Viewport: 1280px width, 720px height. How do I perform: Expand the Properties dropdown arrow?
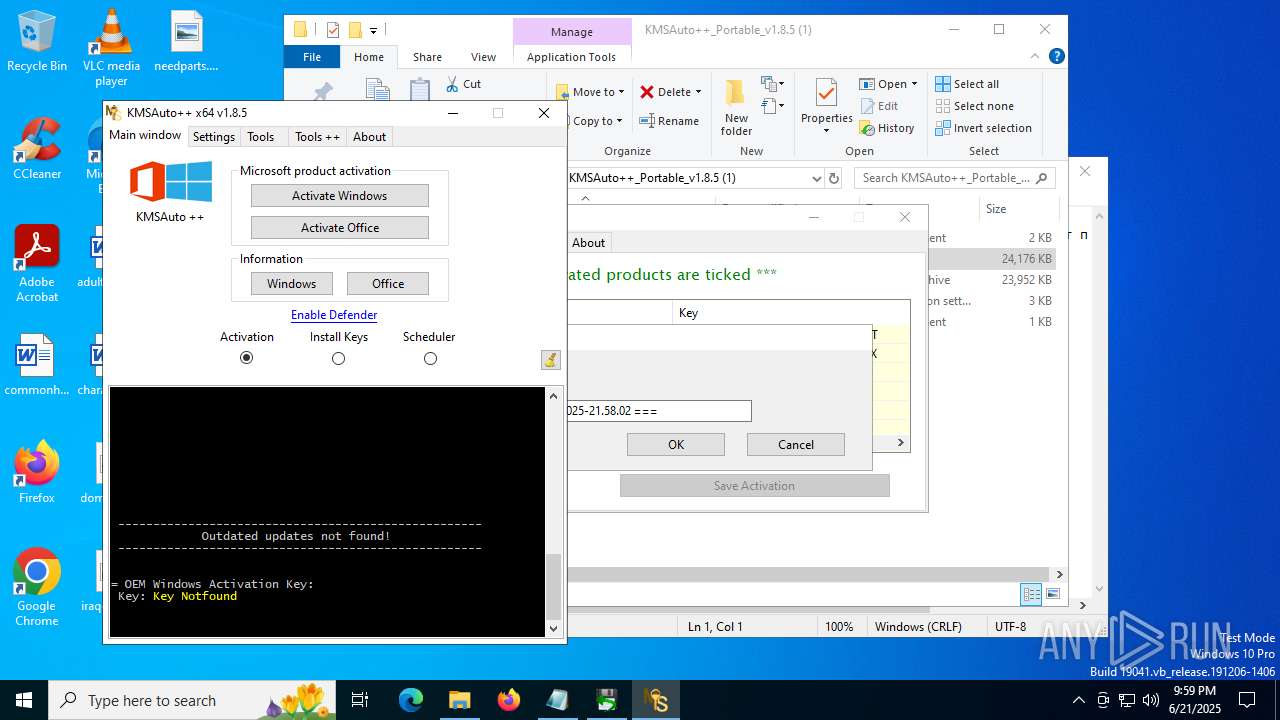tap(826, 130)
